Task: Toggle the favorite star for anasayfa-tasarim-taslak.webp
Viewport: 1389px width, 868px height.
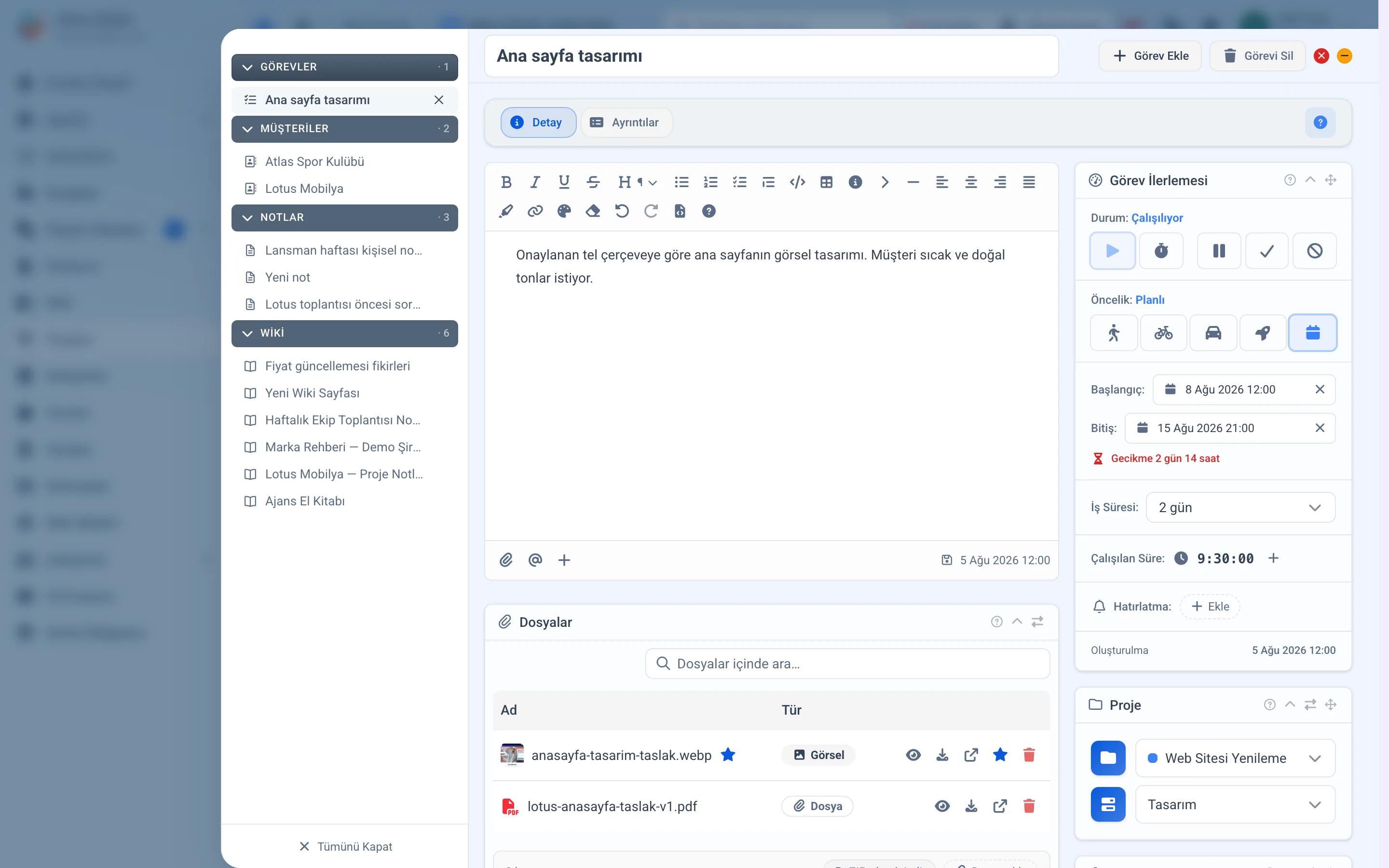Action: click(x=1000, y=755)
